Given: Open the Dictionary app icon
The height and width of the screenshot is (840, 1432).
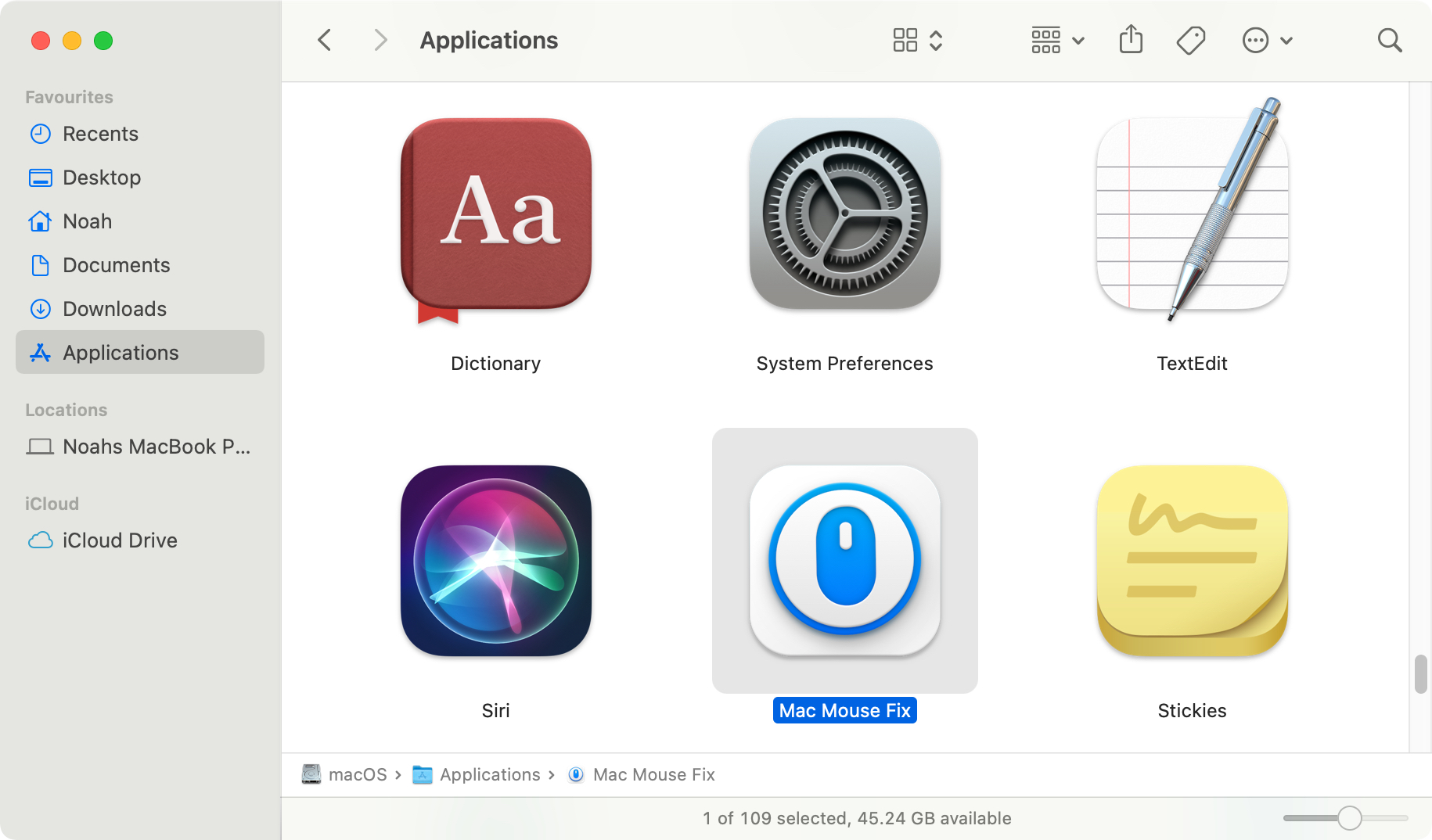Looking at the screenshot, I should (496, 220).
